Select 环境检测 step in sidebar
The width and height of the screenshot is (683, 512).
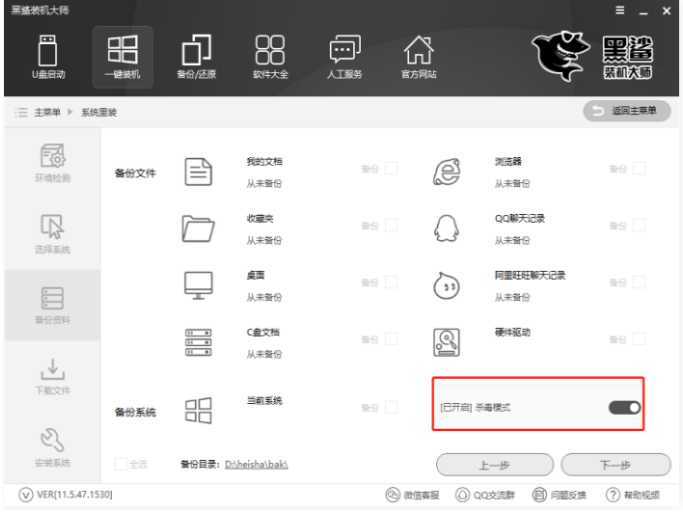pos(52,161)
